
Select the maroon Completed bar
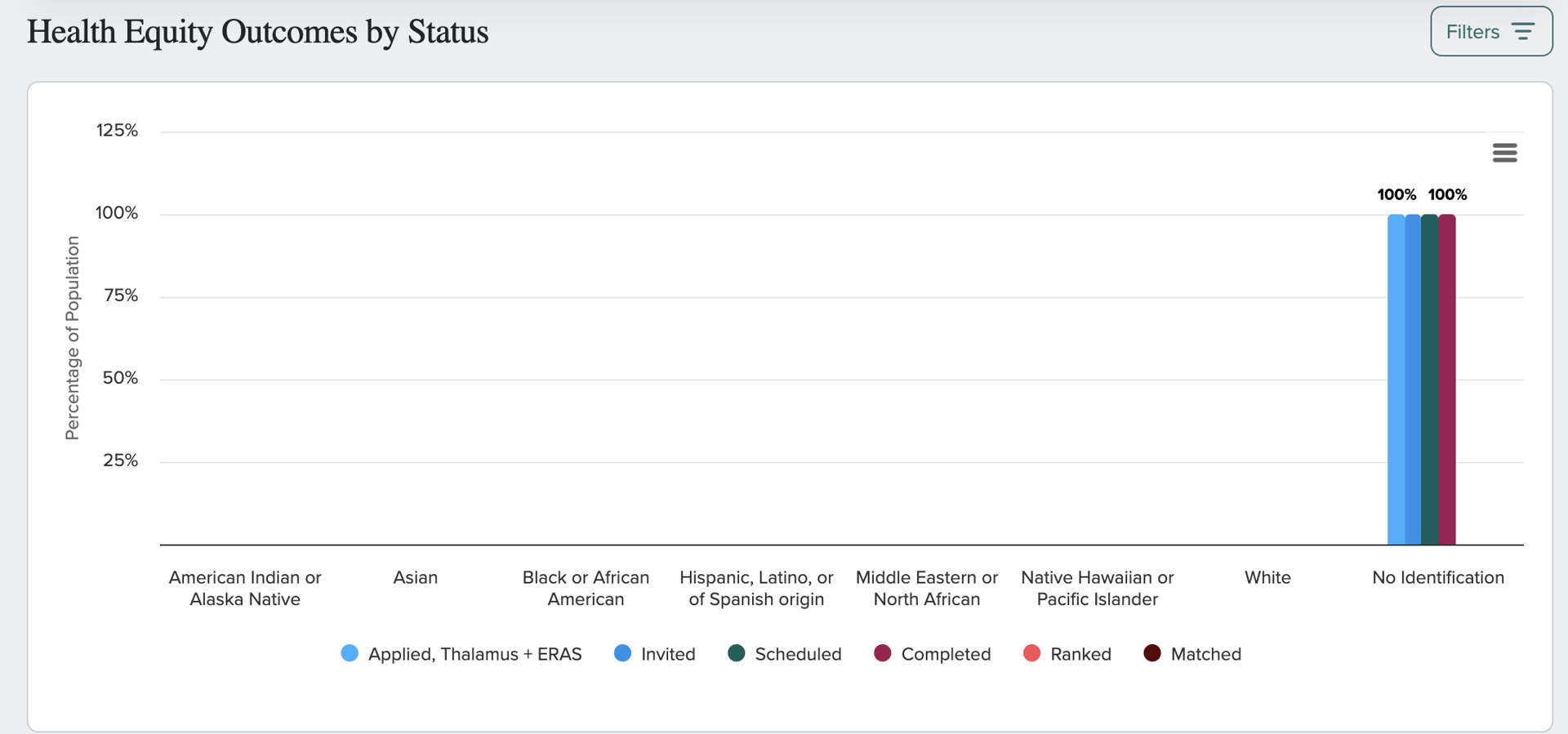click(x=1447, y=380)
